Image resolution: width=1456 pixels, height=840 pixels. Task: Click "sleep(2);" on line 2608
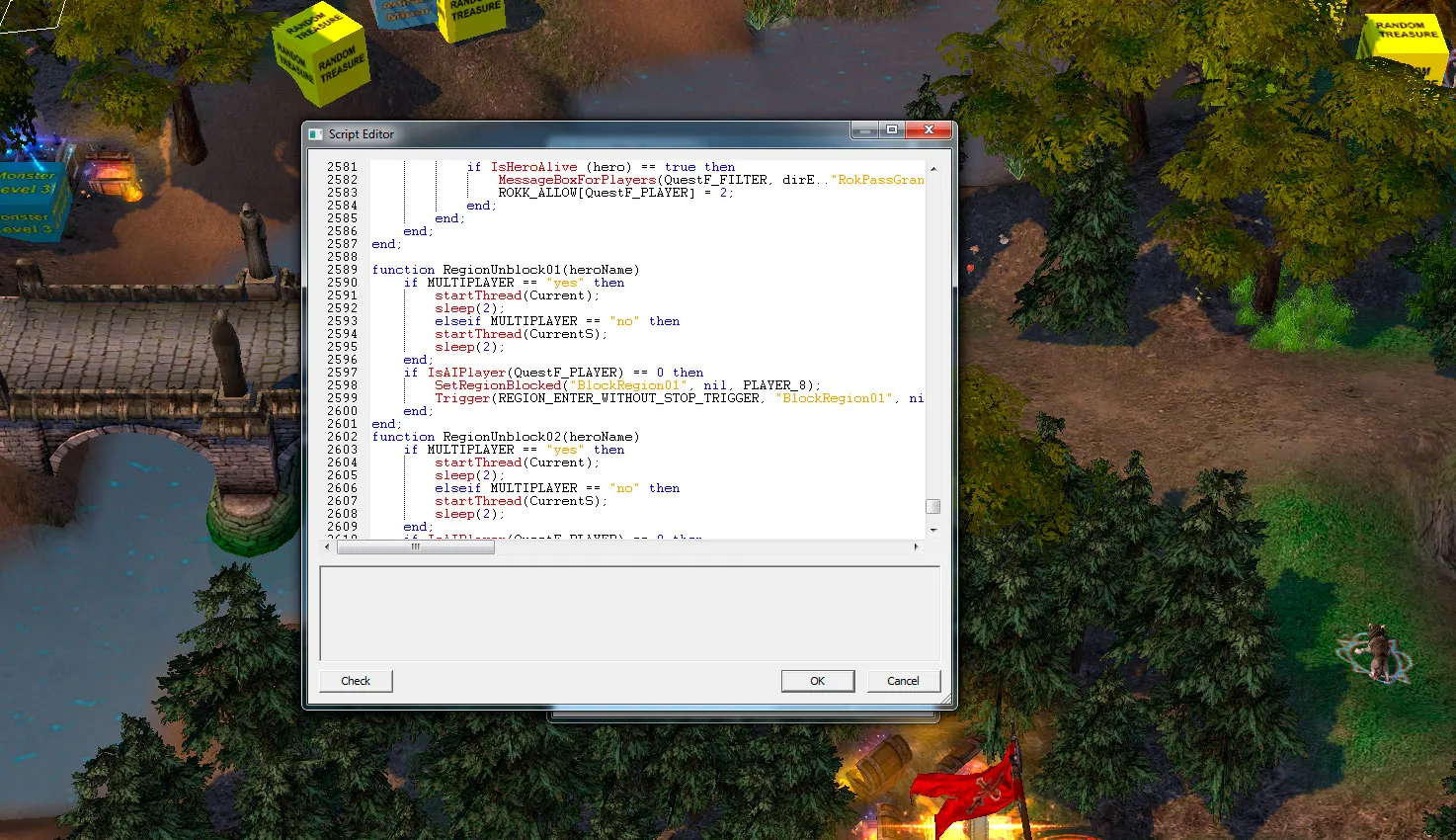[470, 514]
